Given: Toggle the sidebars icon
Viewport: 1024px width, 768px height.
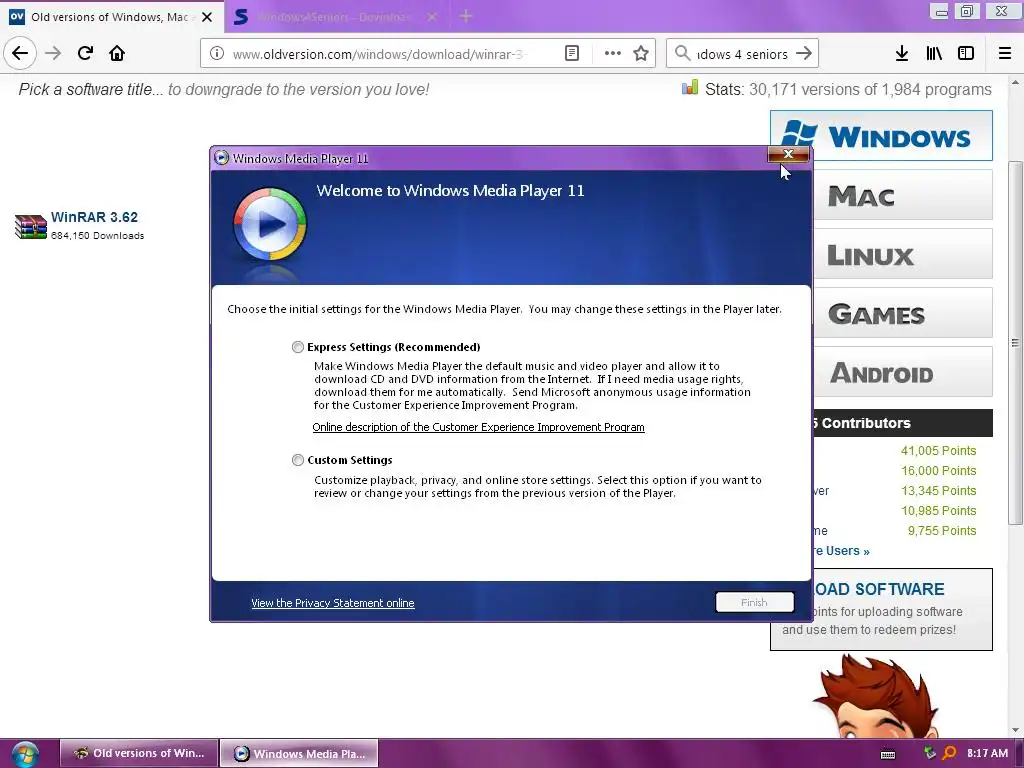Looking at the screenshot, I should 966,54.
